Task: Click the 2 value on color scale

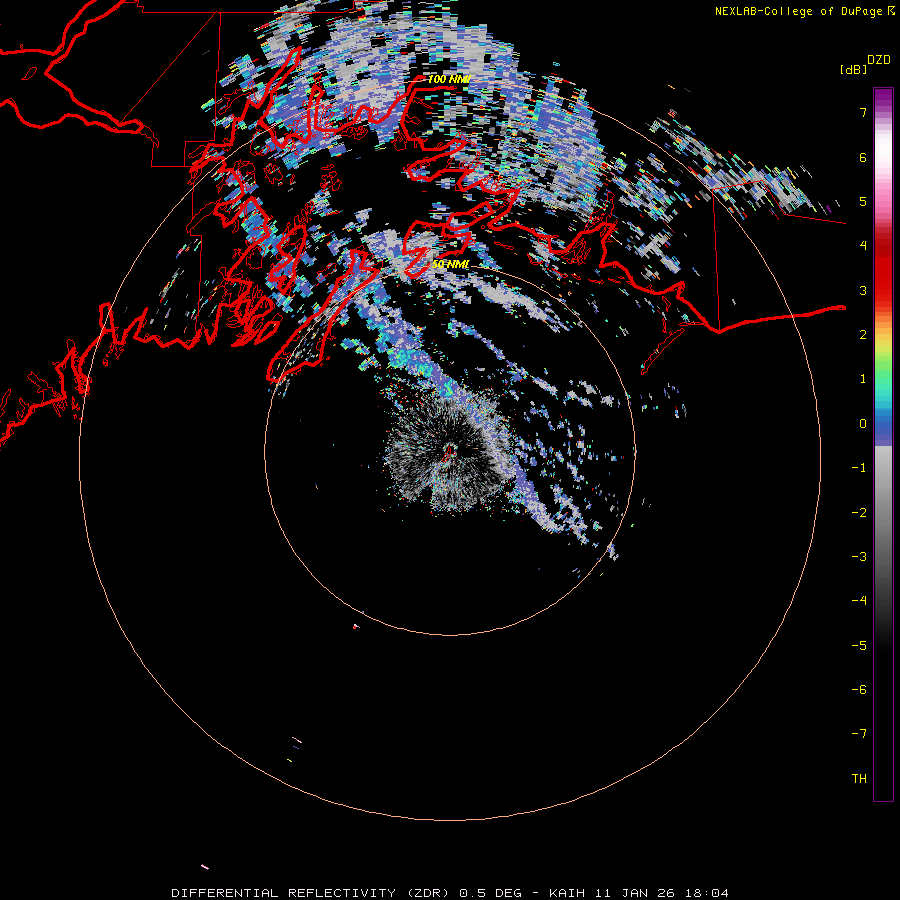Action: point(863,335)
